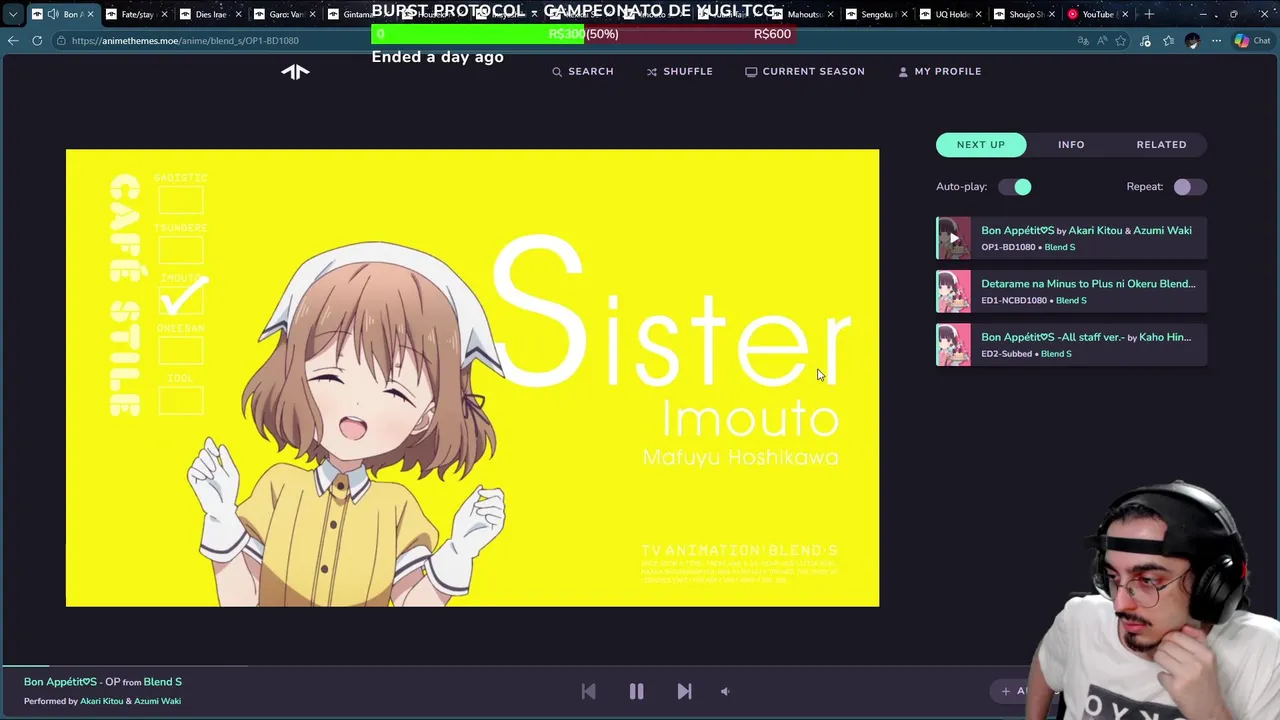Open the CURRENT SEASON navigation link
Screen dimensions: 1280x720
(x=805, y=72)
